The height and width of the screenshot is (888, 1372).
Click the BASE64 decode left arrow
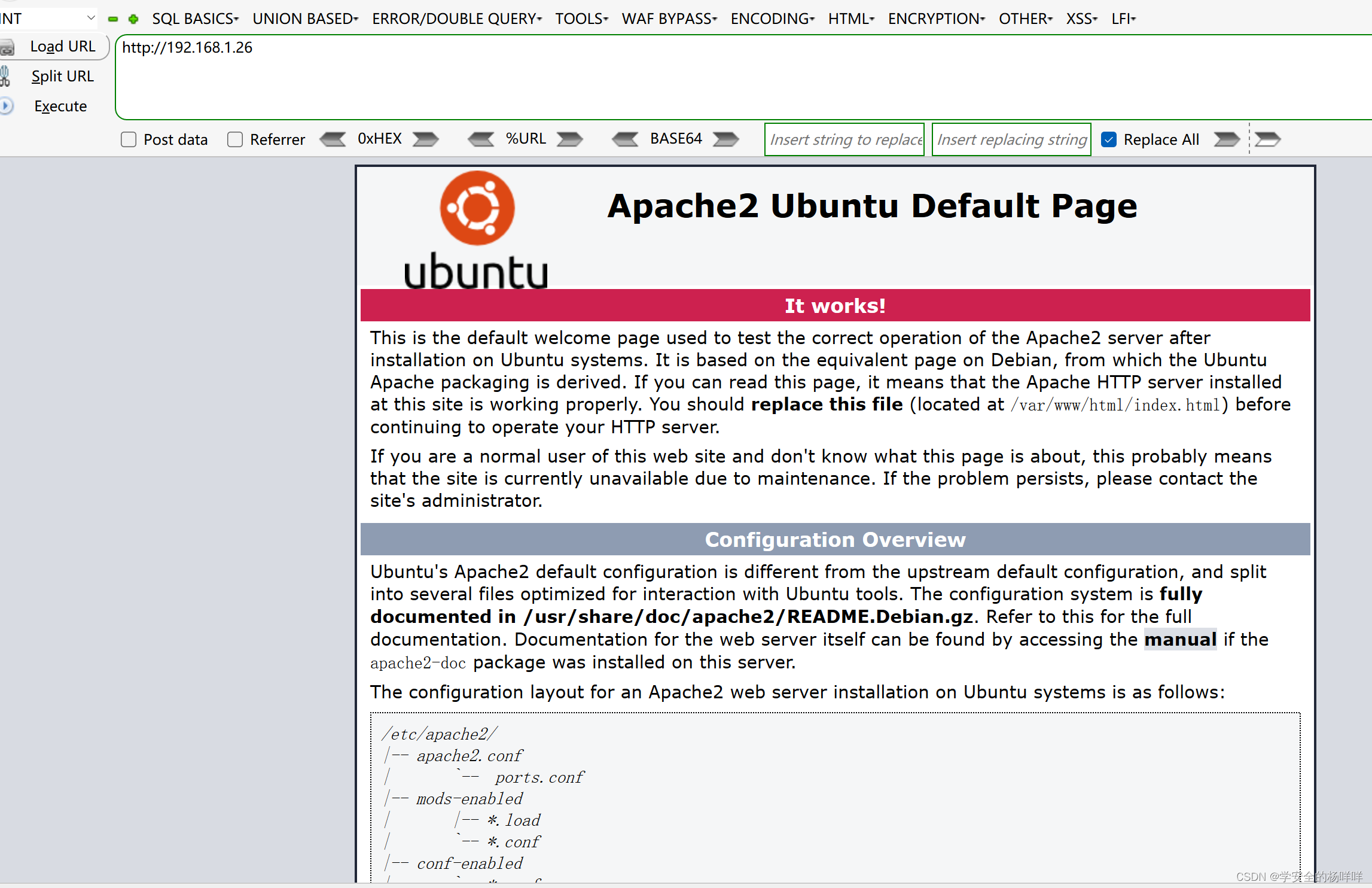click(x=626, y=139)
